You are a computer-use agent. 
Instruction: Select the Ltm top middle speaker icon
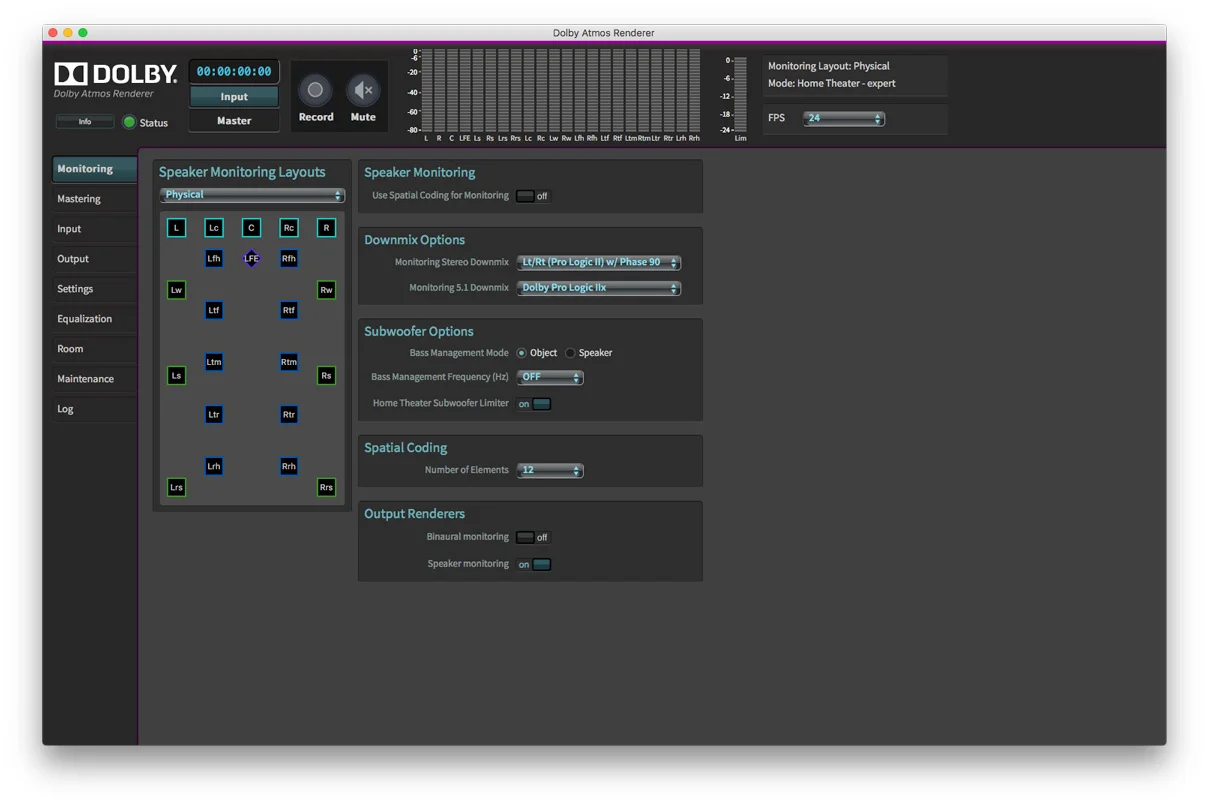214,362
